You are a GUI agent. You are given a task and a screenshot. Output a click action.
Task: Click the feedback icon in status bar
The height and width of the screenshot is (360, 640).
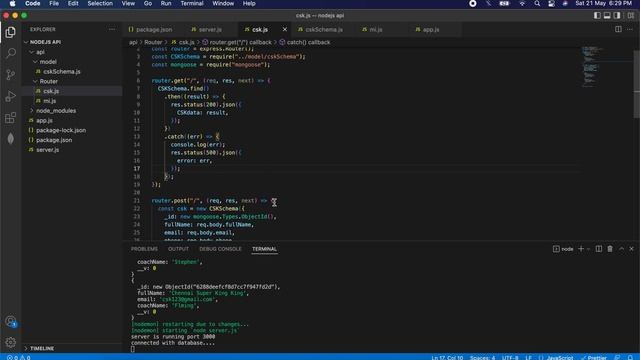click(x=618, y=358)
